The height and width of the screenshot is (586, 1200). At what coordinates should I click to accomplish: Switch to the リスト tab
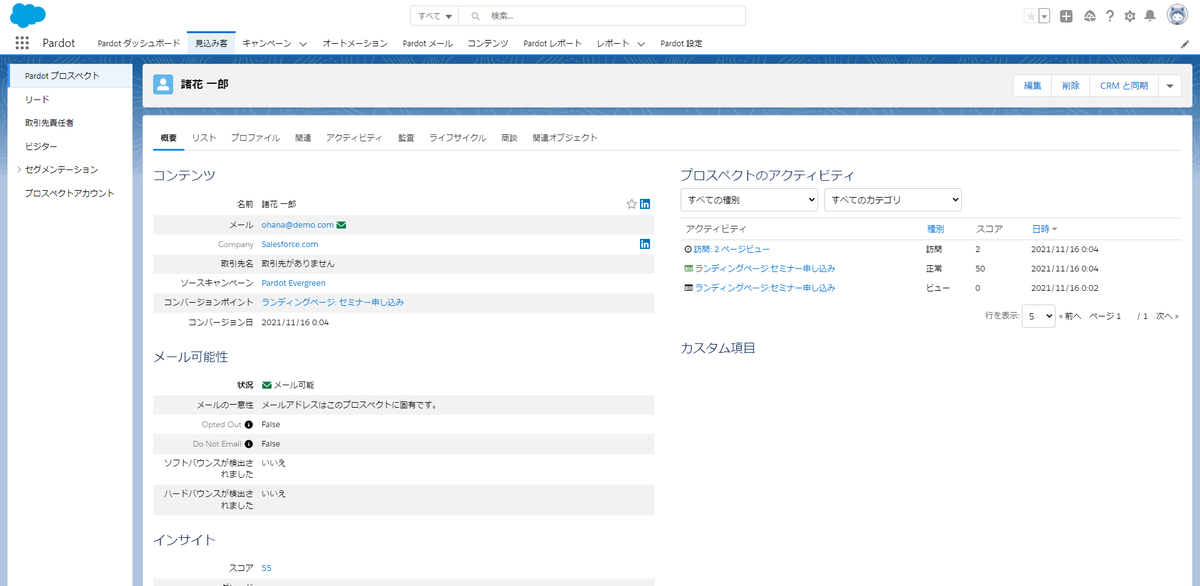[204, 138]
